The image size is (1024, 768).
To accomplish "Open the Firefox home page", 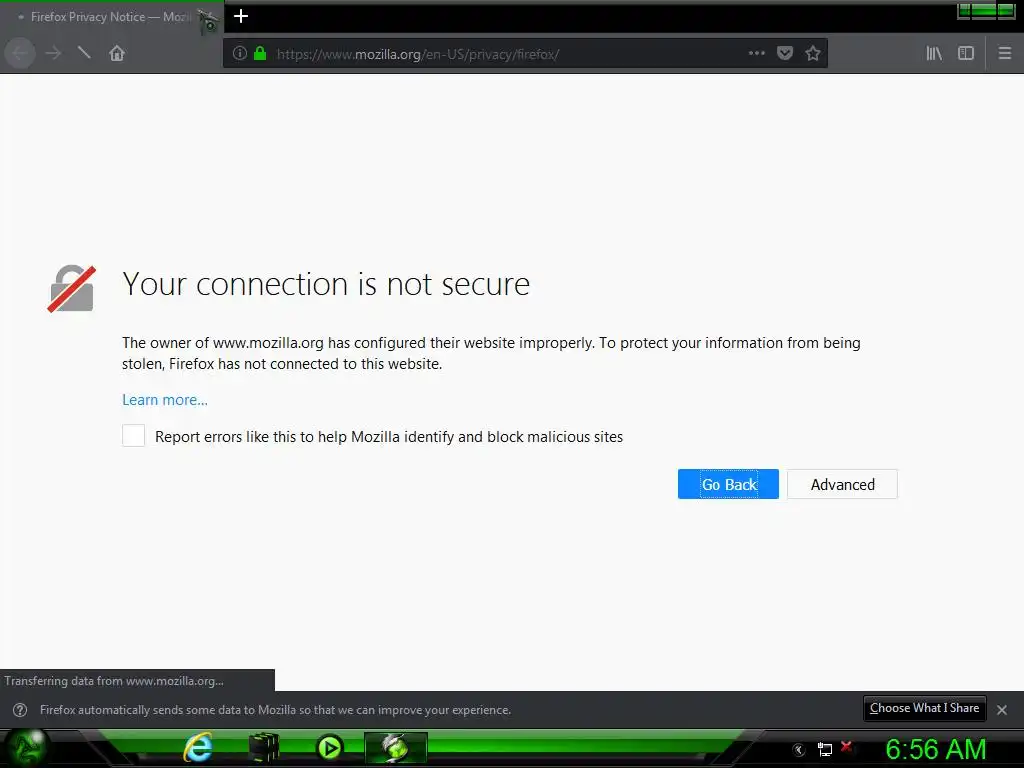I will pyautogui.click(x=117, y=54).
